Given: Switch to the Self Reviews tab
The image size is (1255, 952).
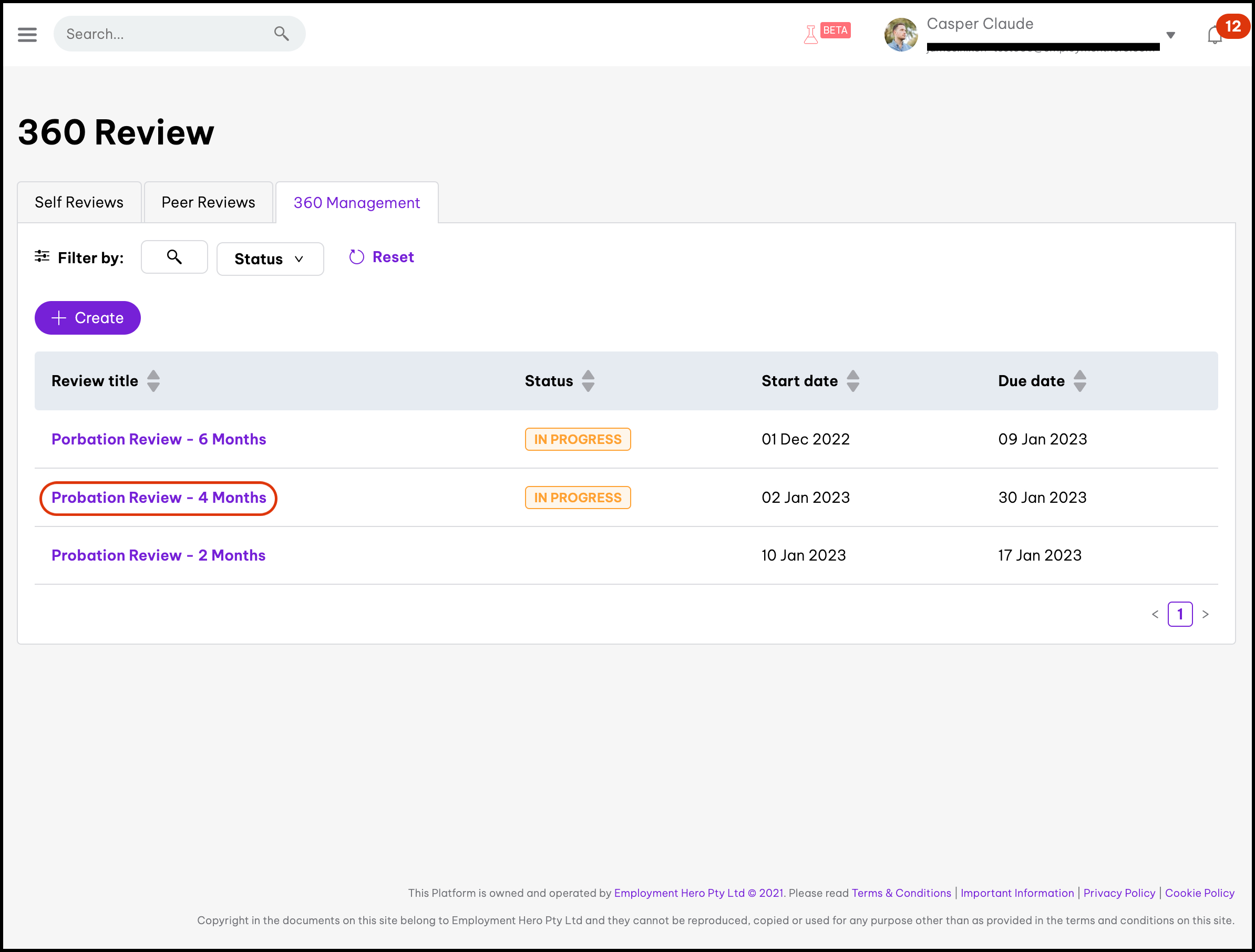Looking at the screenshot, I should coord(79,203).
